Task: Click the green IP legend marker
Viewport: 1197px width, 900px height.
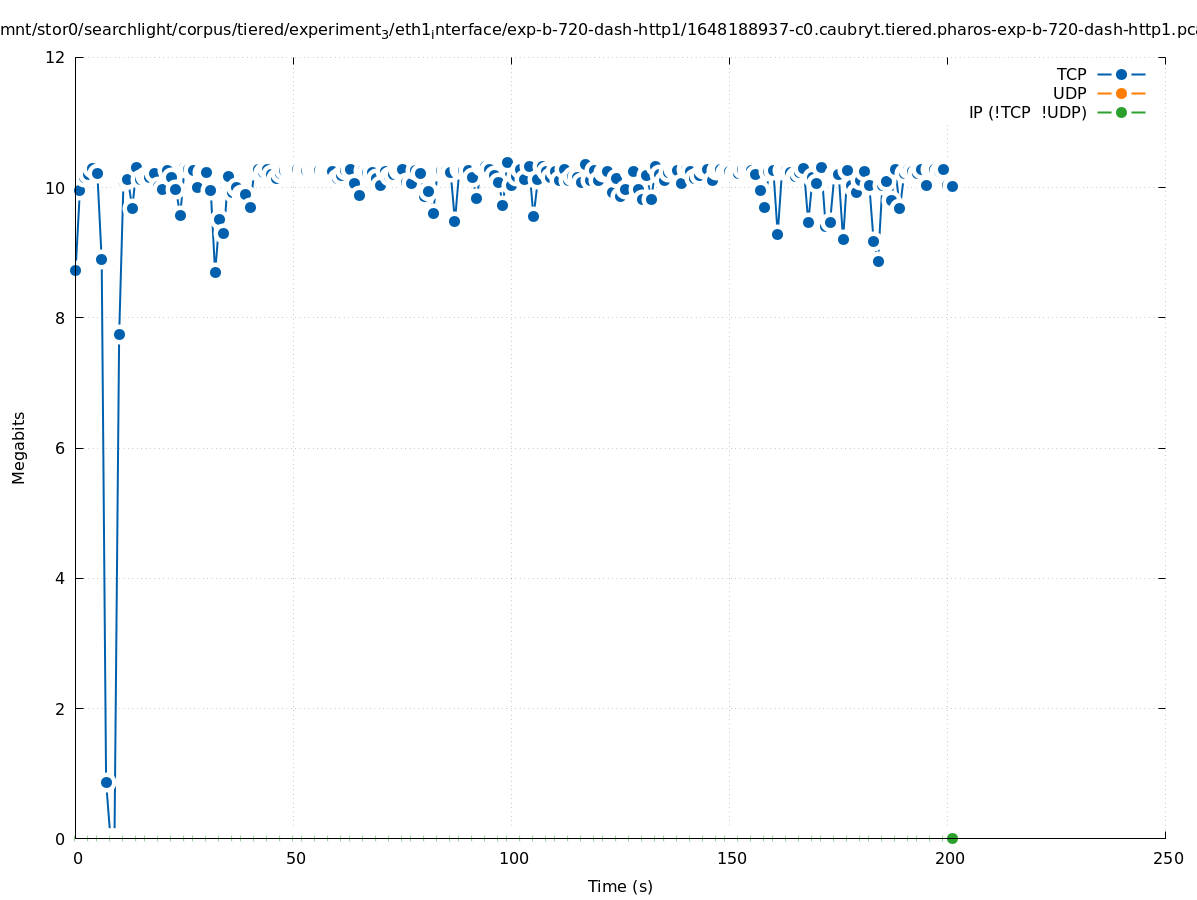Action: pyautogui.click(x=1121, y=112)
